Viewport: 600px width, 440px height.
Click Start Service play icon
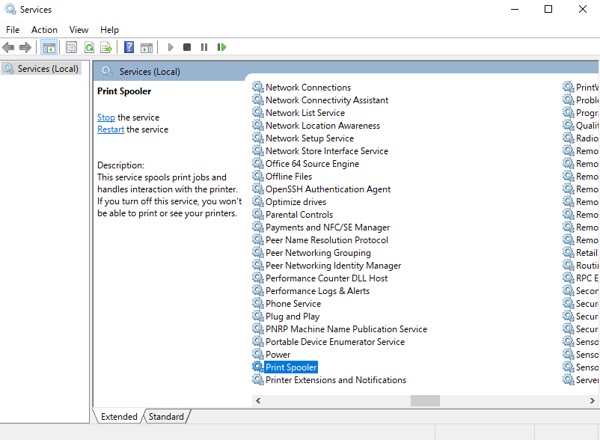tap(170, 47)
